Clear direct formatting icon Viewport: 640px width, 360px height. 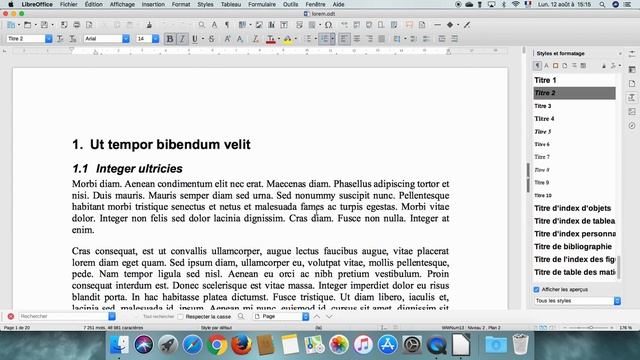tap(255, 39)
